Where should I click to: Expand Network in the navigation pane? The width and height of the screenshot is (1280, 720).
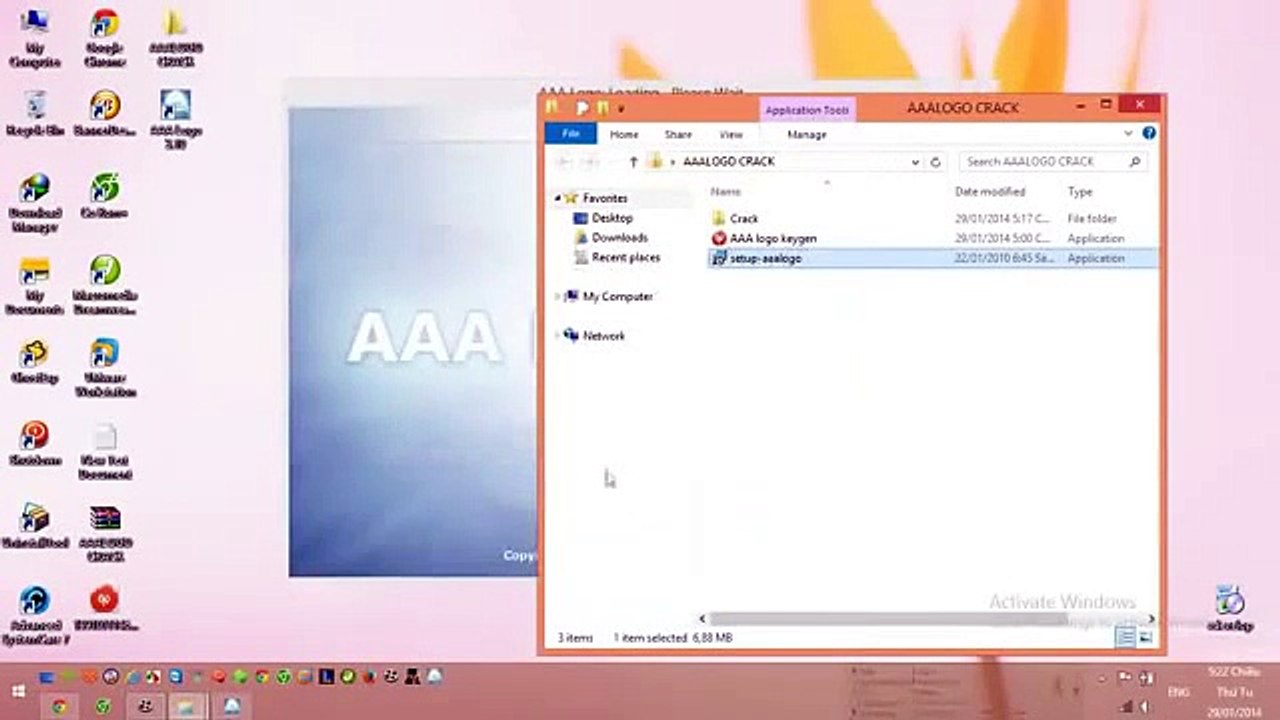coord(557,336)
